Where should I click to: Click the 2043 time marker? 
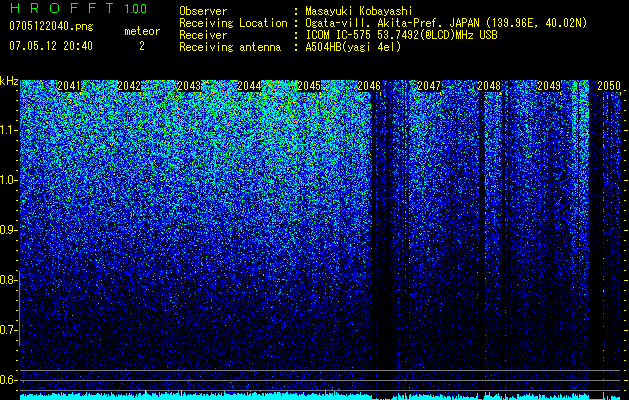point(189,86)
